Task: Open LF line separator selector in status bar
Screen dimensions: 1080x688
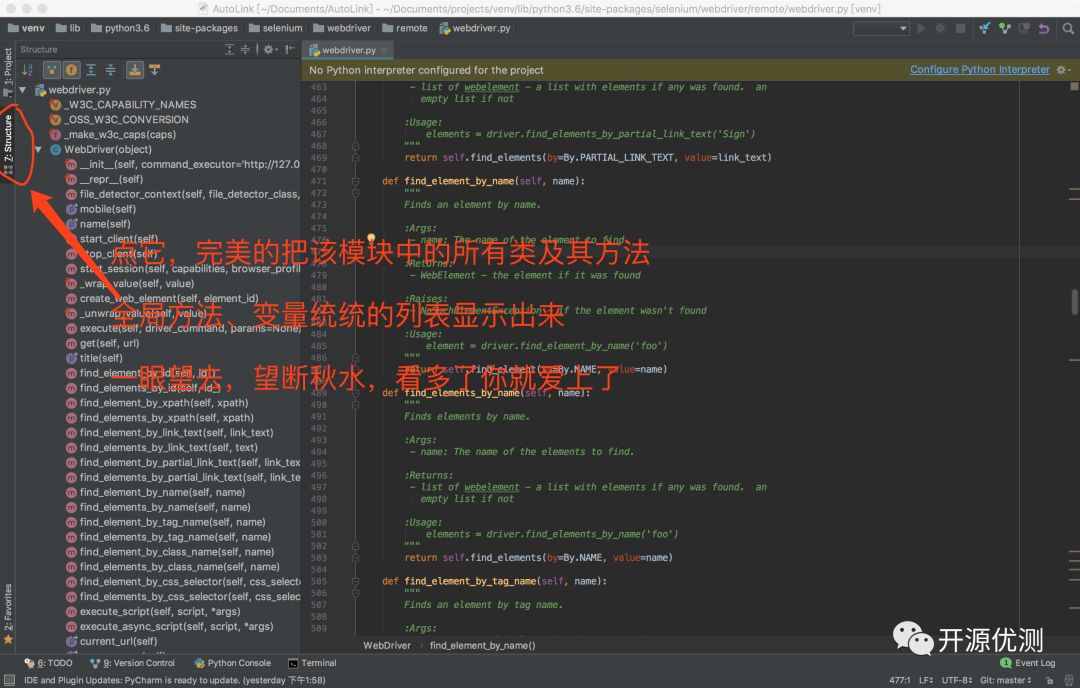Action: point(926,680)
